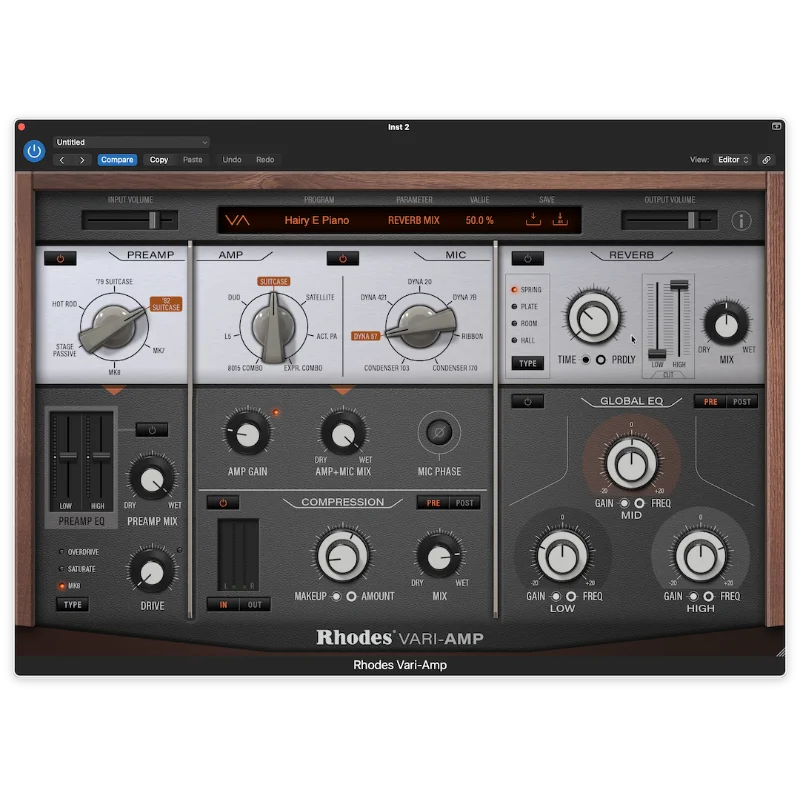
Task: Toggle the Preamp EQ power button
Action: (152, 430)
